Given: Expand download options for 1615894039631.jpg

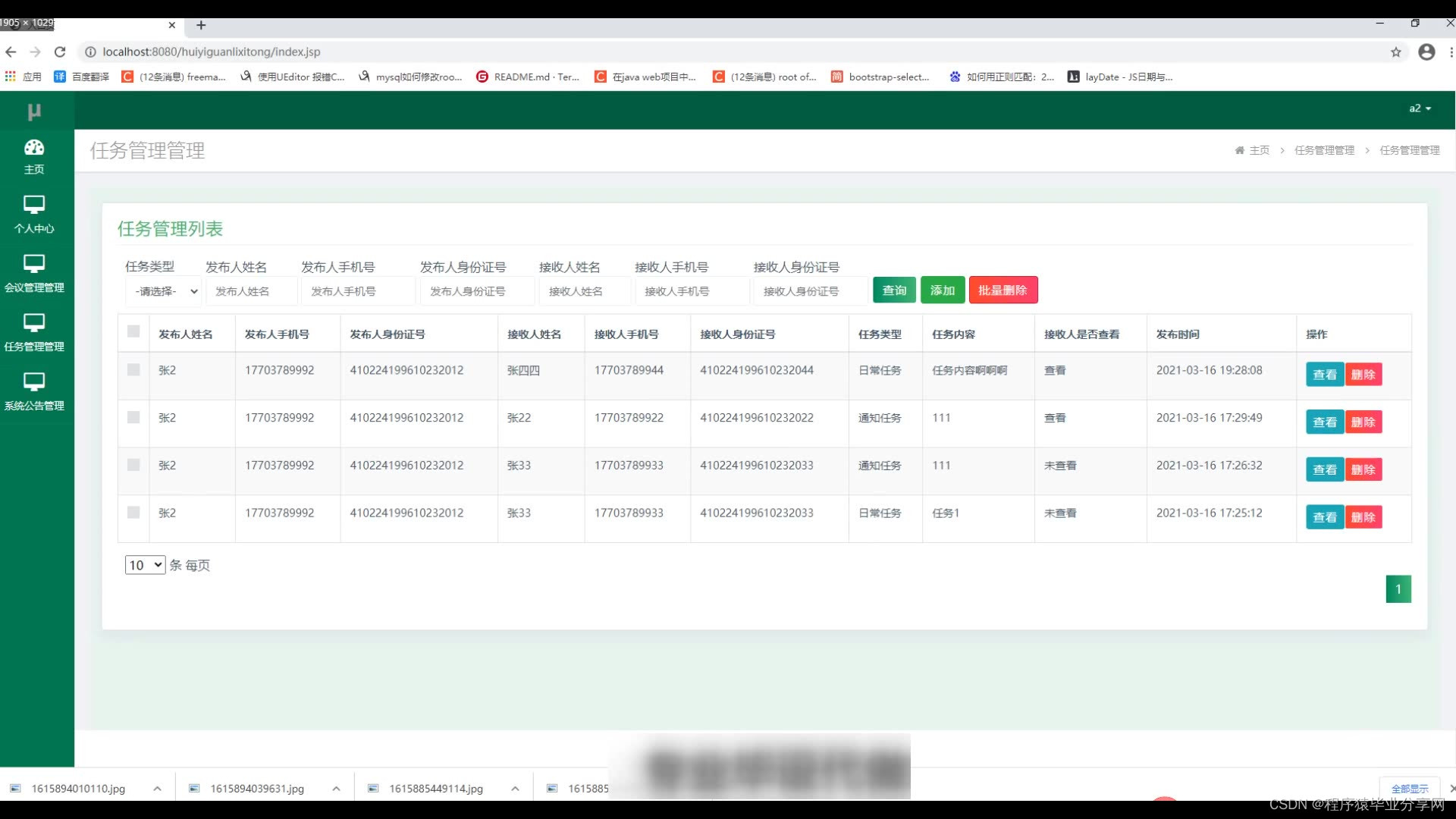Looking at the screenshot, I should pos(336,789).
